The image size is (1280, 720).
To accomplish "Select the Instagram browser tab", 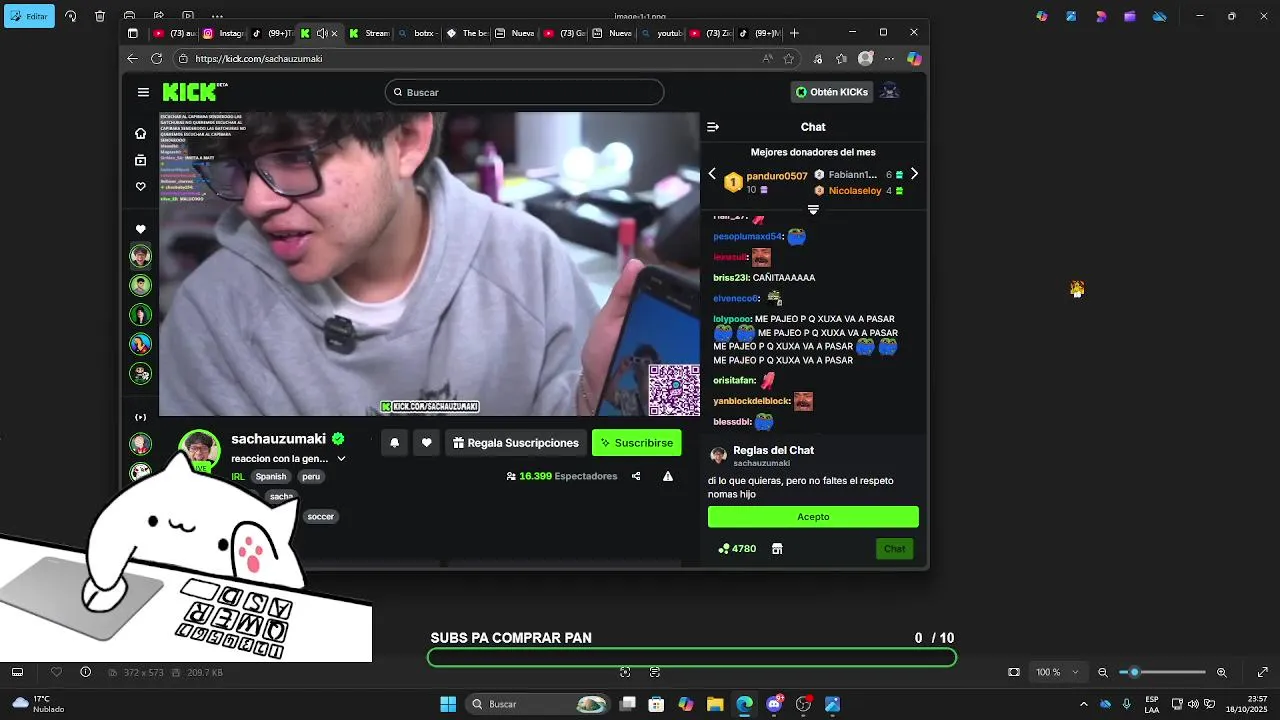I will [x=222, y=33].
